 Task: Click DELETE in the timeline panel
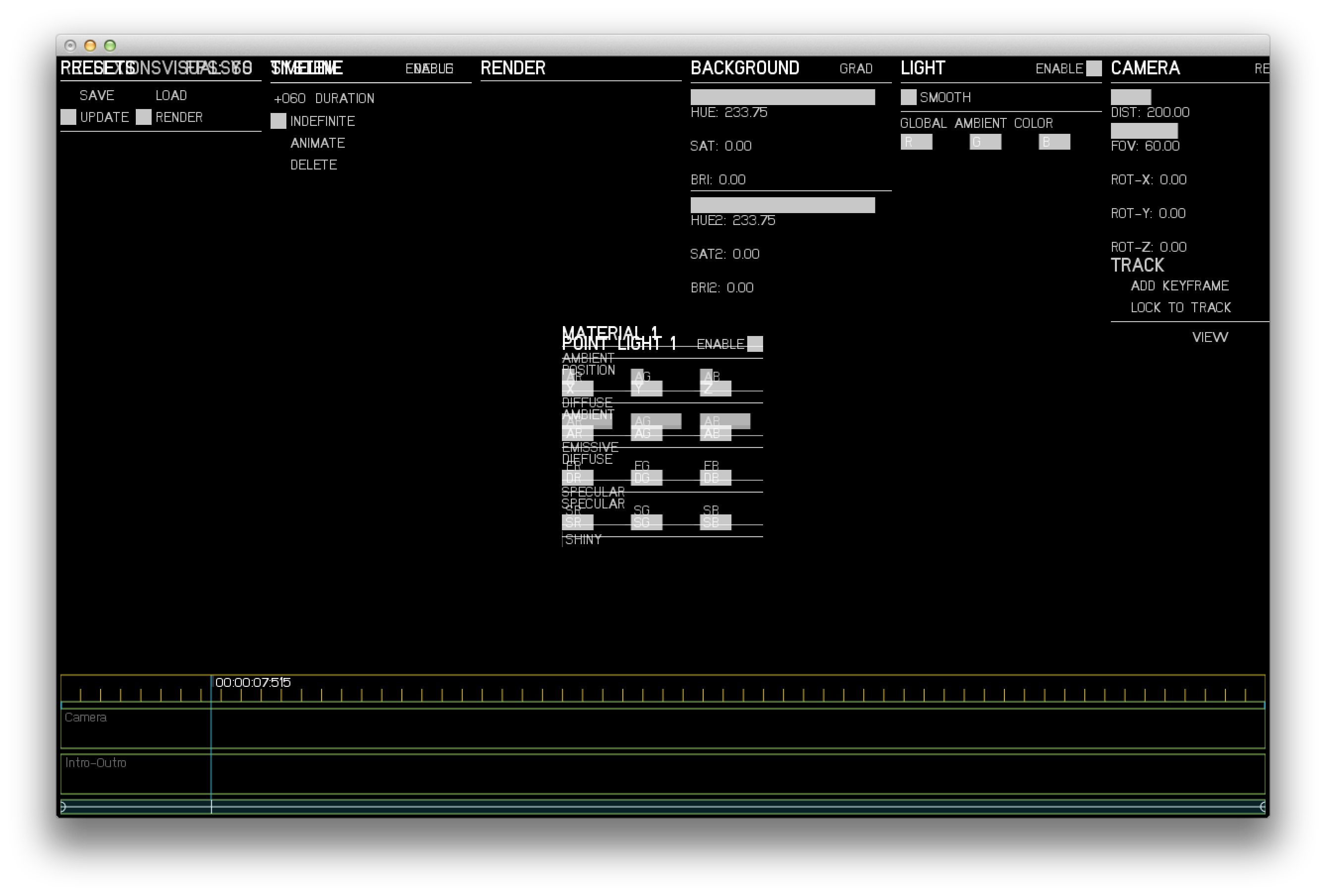[313, 165]
